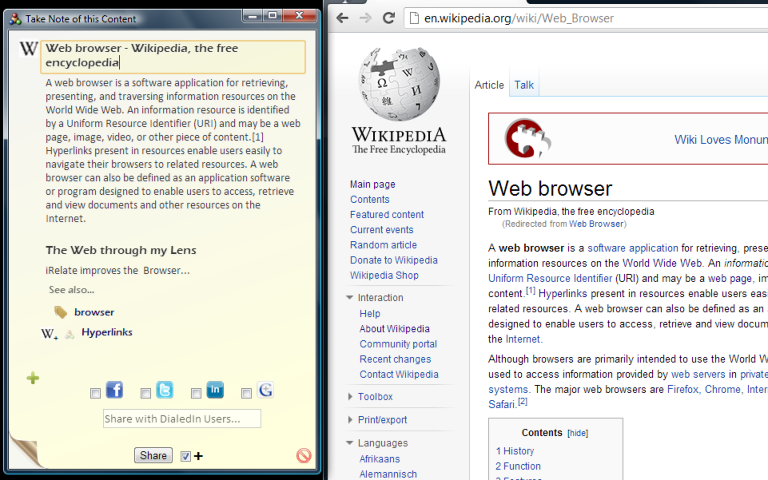
Task: Uncheck the checkbox next to Share button
Action: click(x=185, y=456)
